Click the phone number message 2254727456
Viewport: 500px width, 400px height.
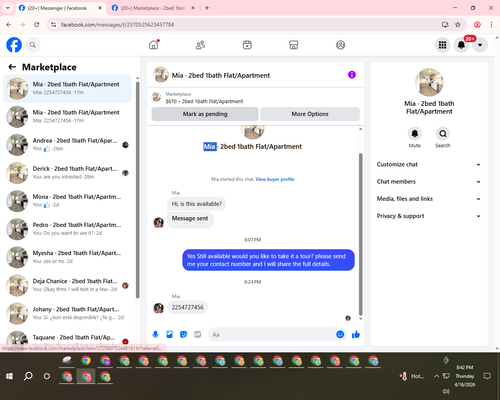(x=187, y=307)
